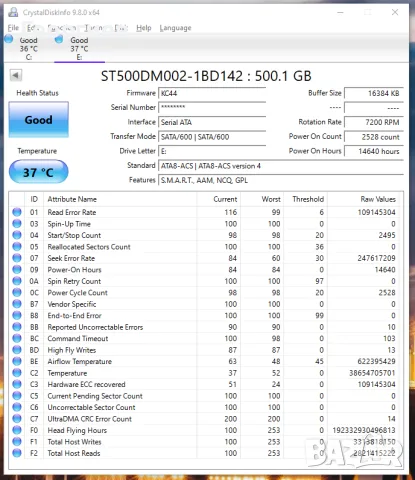The height and width of the screenshot is (480, 415).
Task: Click the Good health status button
Action: 39,120
